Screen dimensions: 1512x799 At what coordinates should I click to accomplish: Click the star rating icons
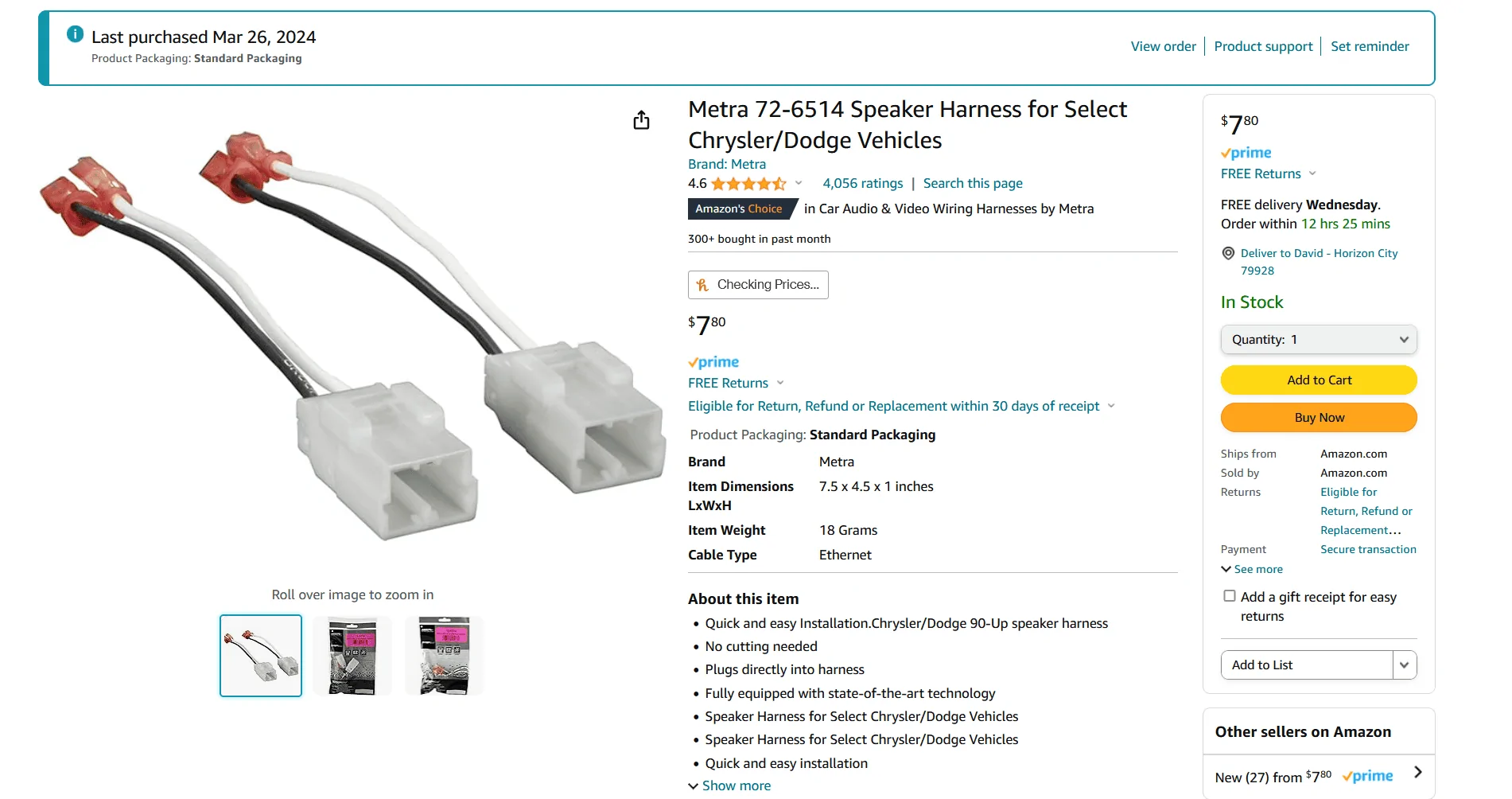point(748,184)
